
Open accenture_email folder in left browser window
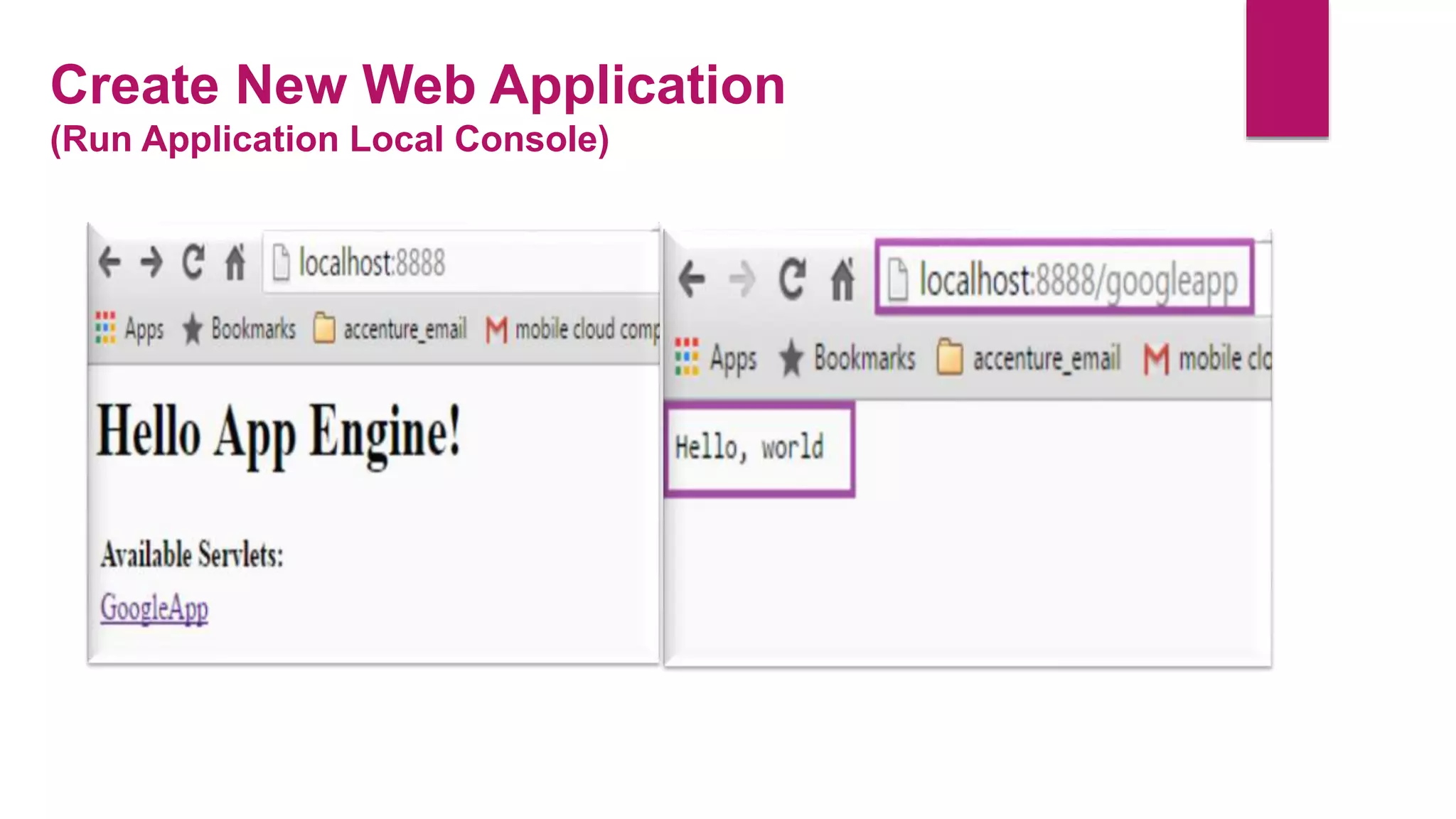(390, 329)
